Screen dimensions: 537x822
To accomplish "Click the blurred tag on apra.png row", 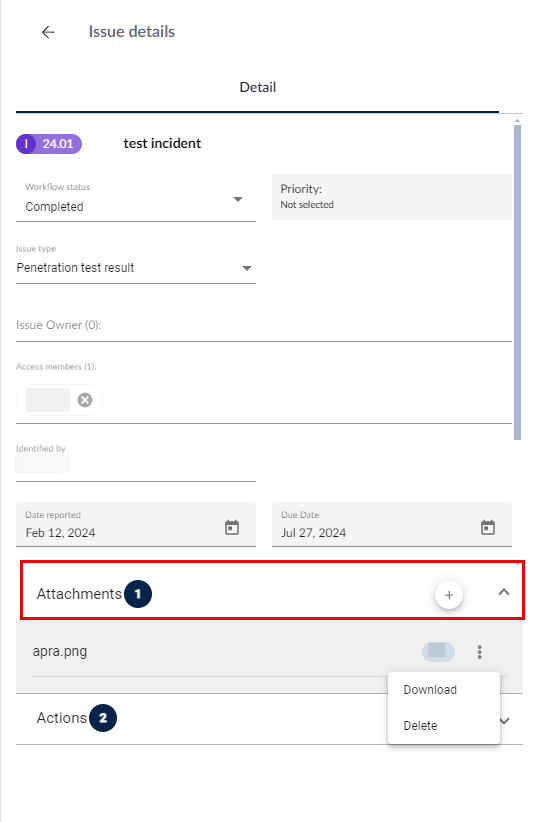I will [438, 652].
